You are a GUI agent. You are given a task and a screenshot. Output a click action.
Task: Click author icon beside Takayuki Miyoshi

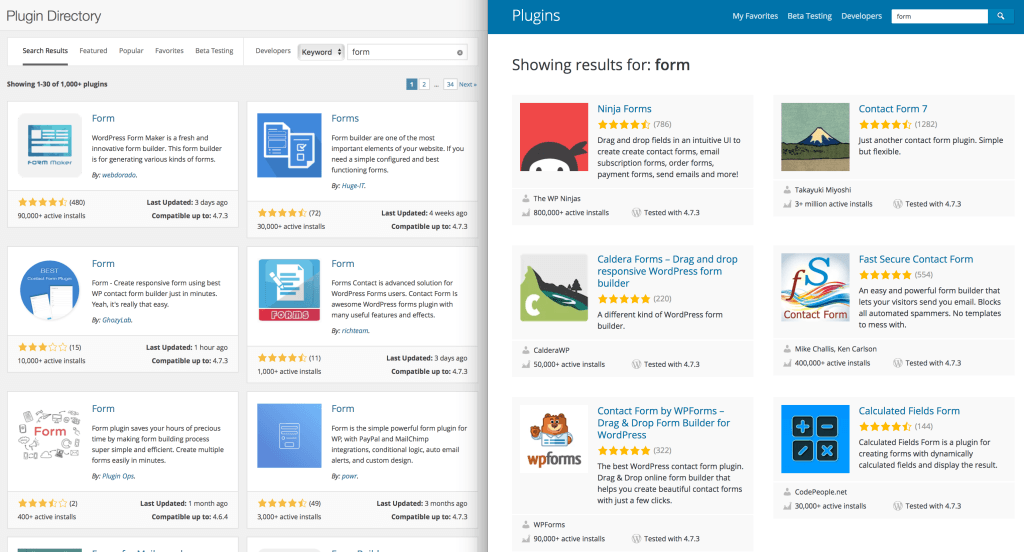pyautogui.click(x=787, y=190)
